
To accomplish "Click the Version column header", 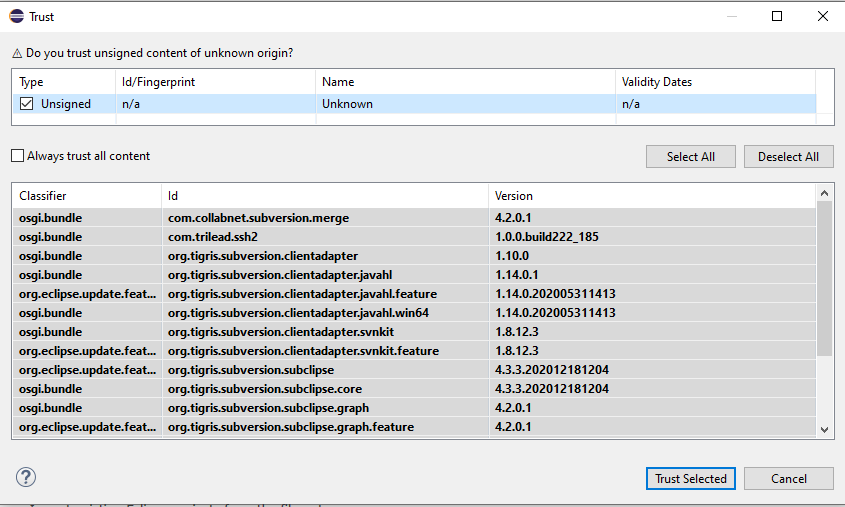I will click(x=652, y=196).
